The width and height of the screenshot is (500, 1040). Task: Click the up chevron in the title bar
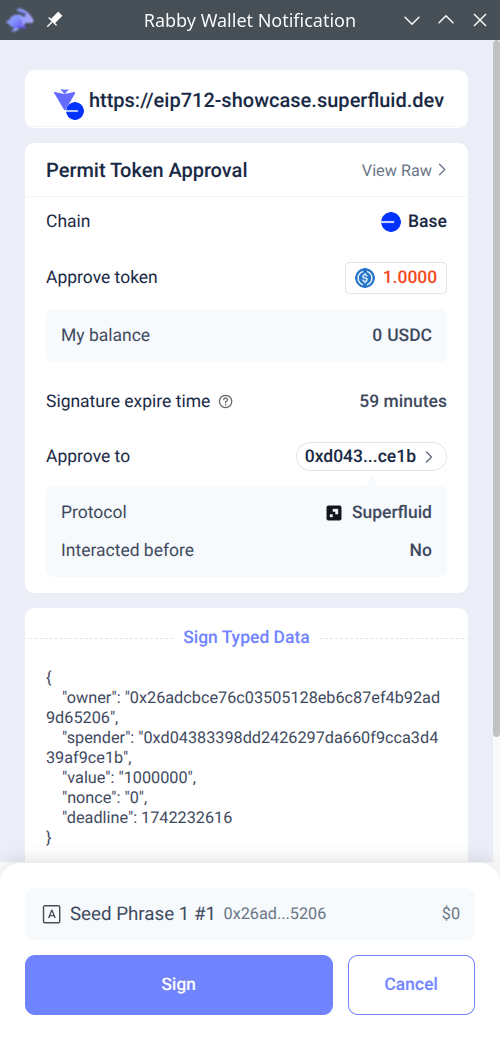(x=446, y=20)
